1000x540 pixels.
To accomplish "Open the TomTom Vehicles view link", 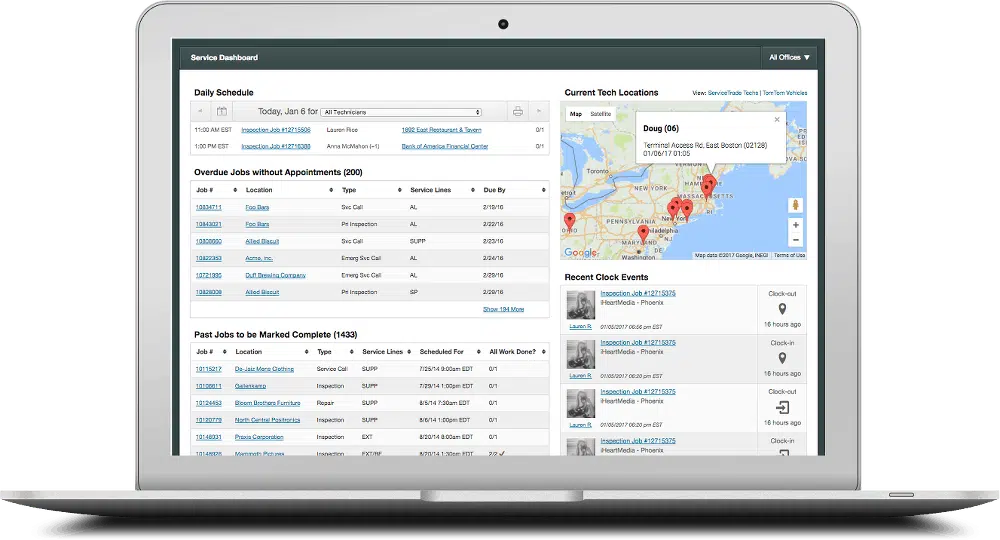I will pyautogui.click(x=785, y=93).
